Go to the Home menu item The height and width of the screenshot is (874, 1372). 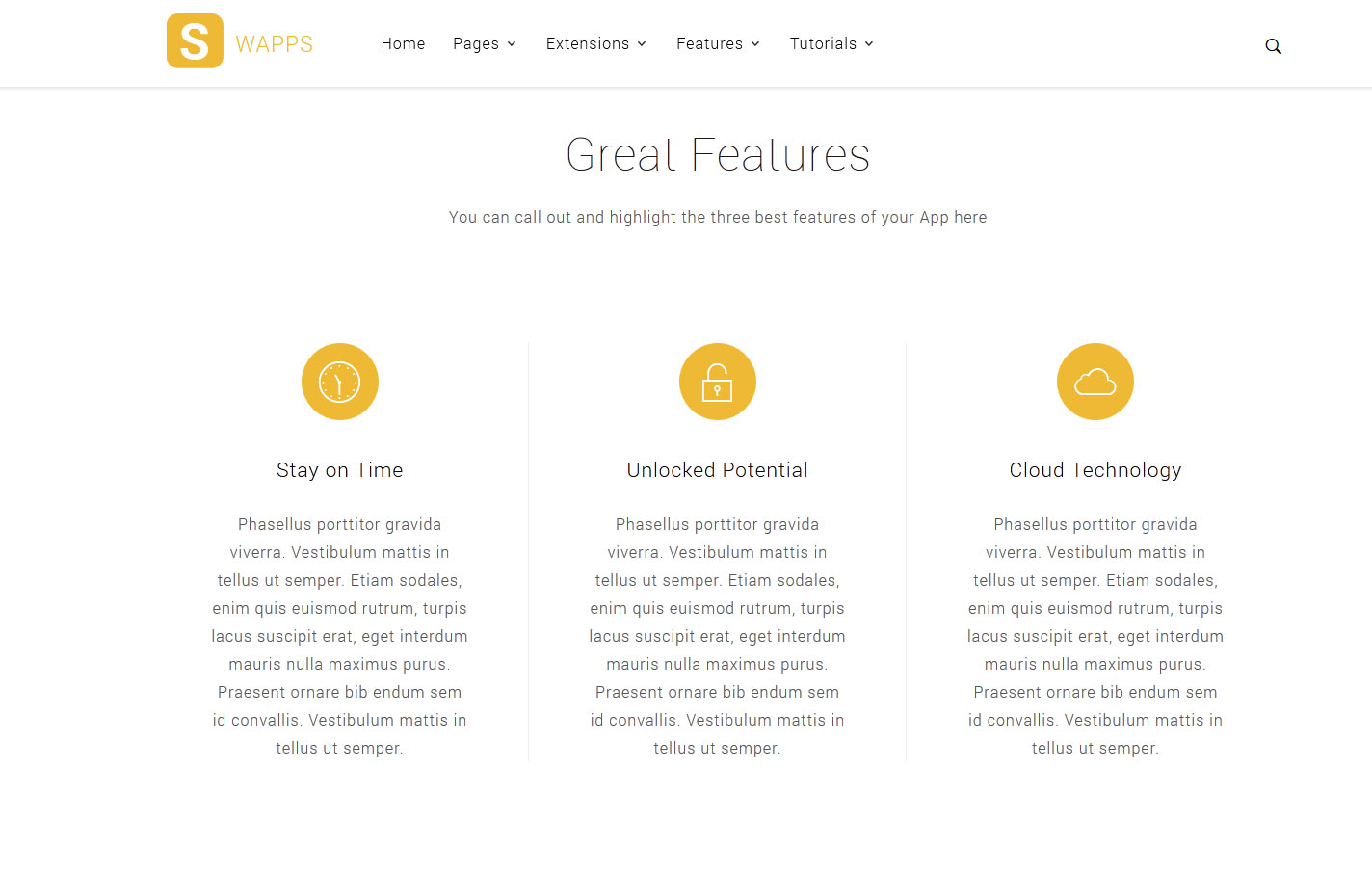pyautogui.click(x=403, y=43)
